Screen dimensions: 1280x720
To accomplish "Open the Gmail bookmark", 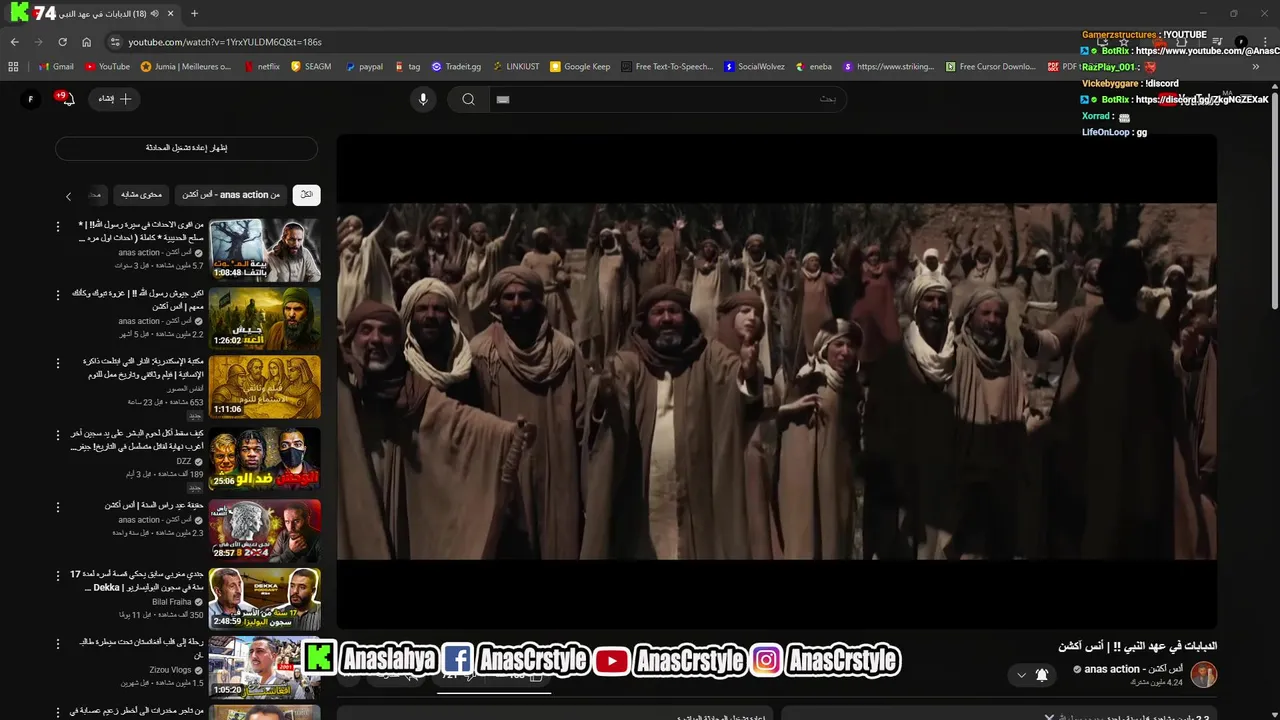I will tap(56, 67).
